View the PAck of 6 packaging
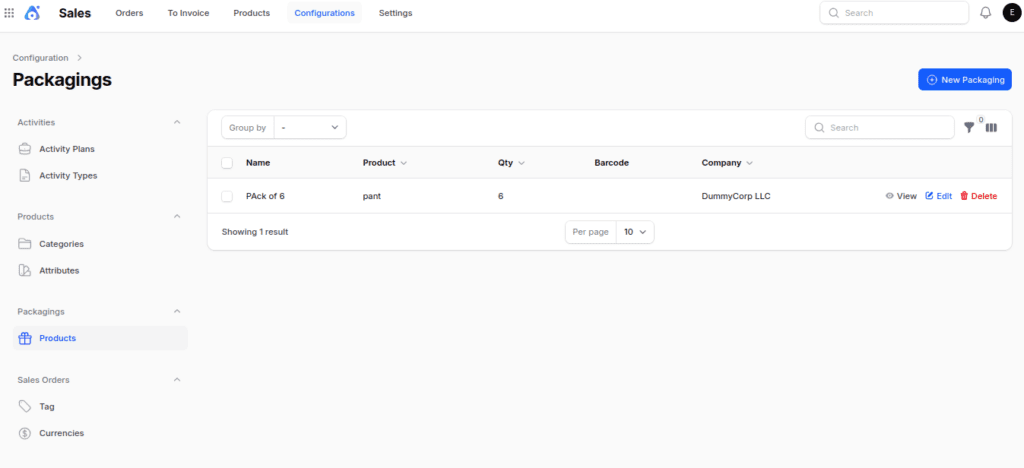 tap(901, 196)
